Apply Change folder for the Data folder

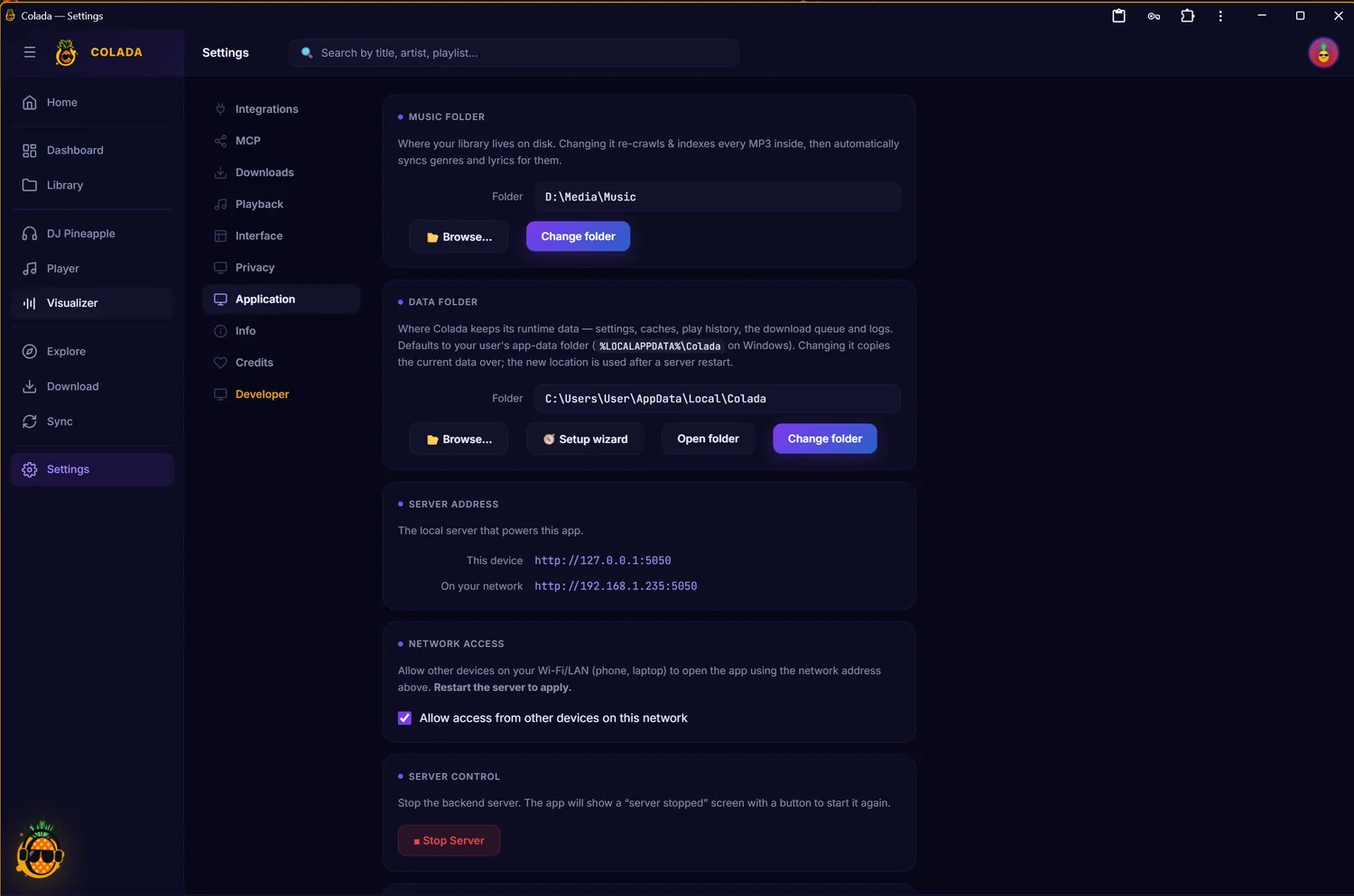(x=825, y=439)
